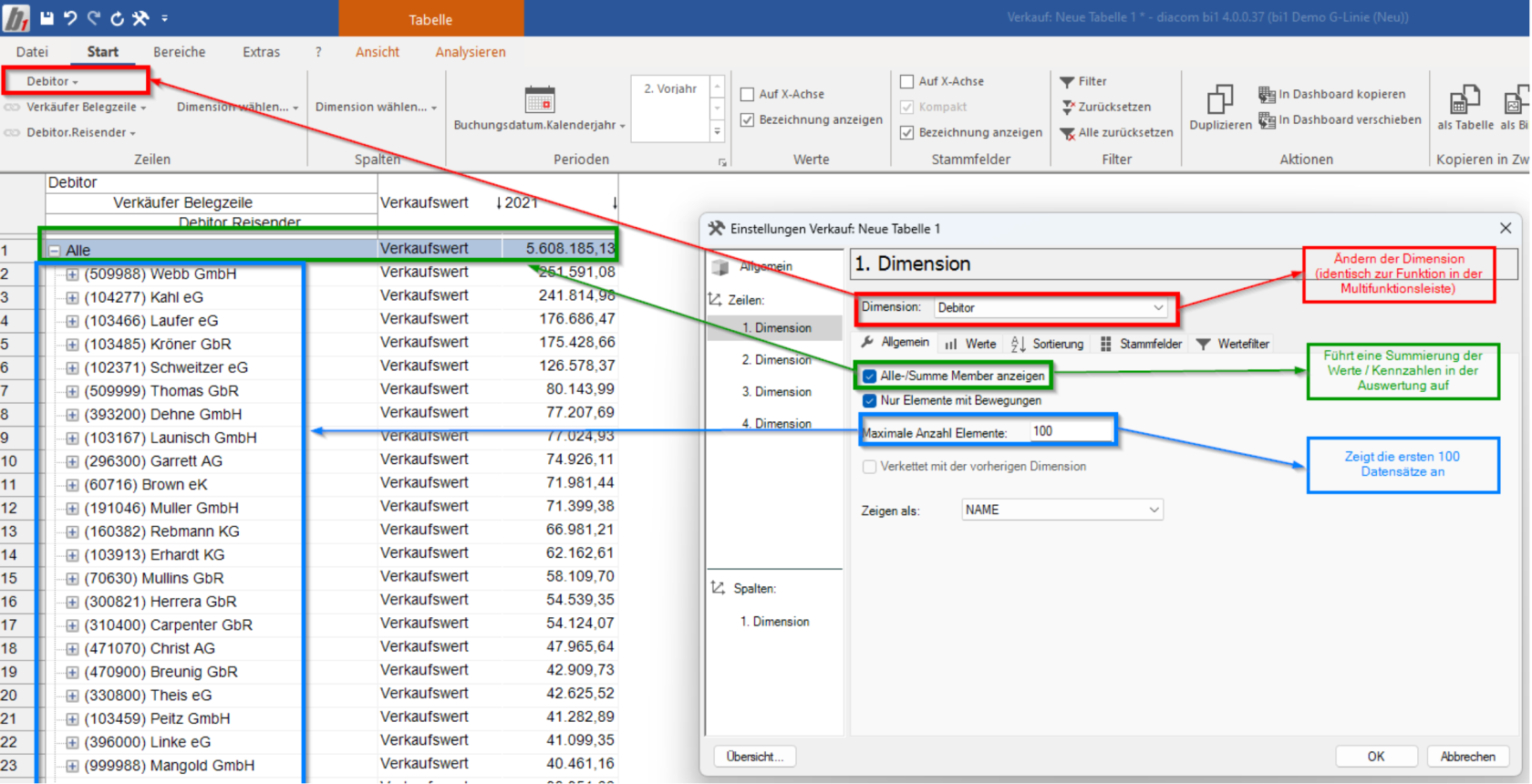Toggle Auf X-Achse in Werte group
The height and width of the screenshot is (784, 1532).
[x=747, y=94]
